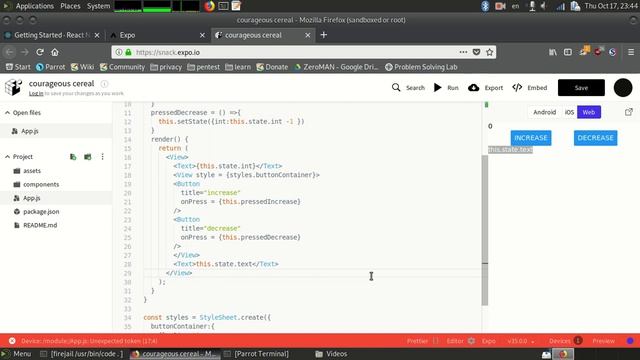Open the Embed dialog

[x=529, y=88]
